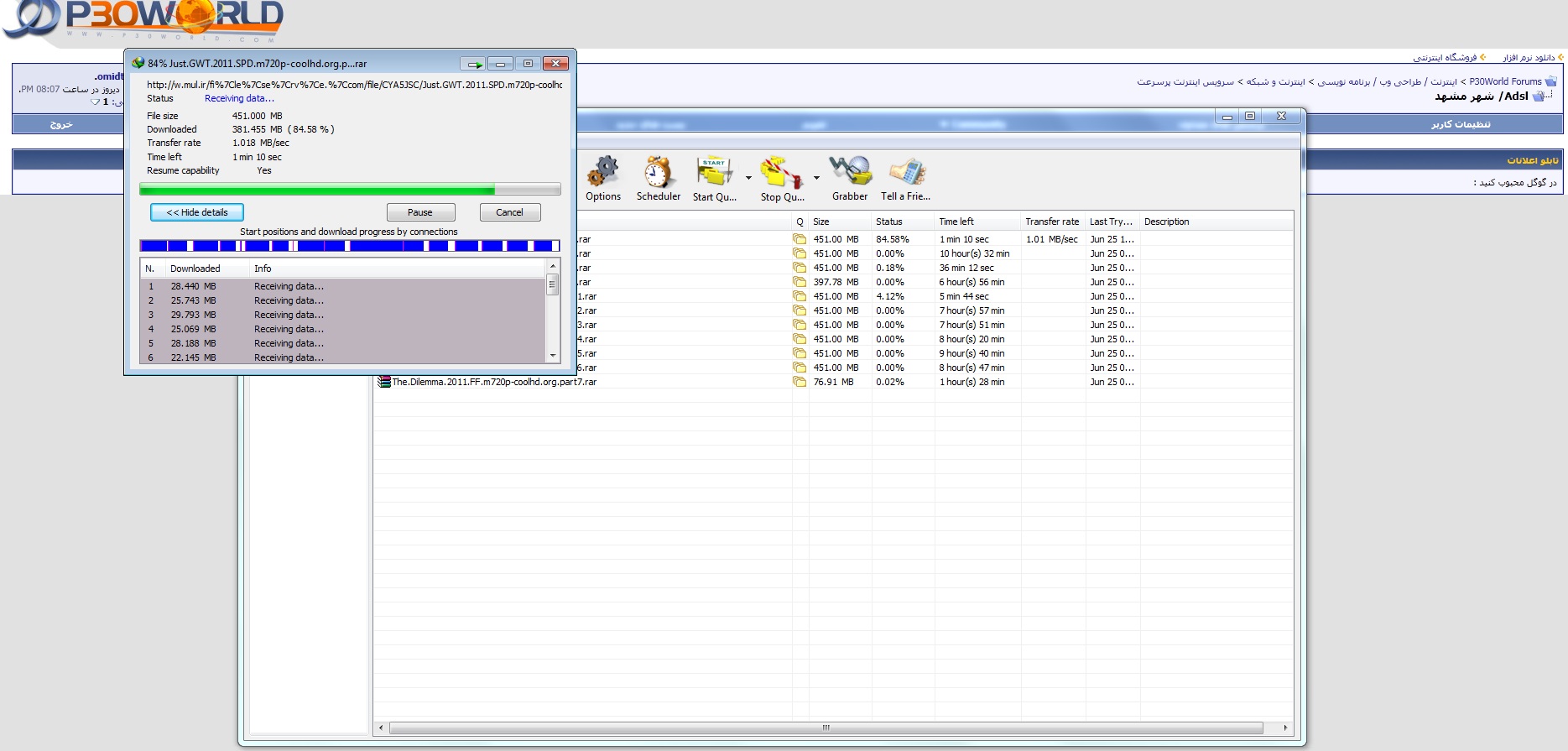
Task: Pause the current download
Action: pos(420,212)
